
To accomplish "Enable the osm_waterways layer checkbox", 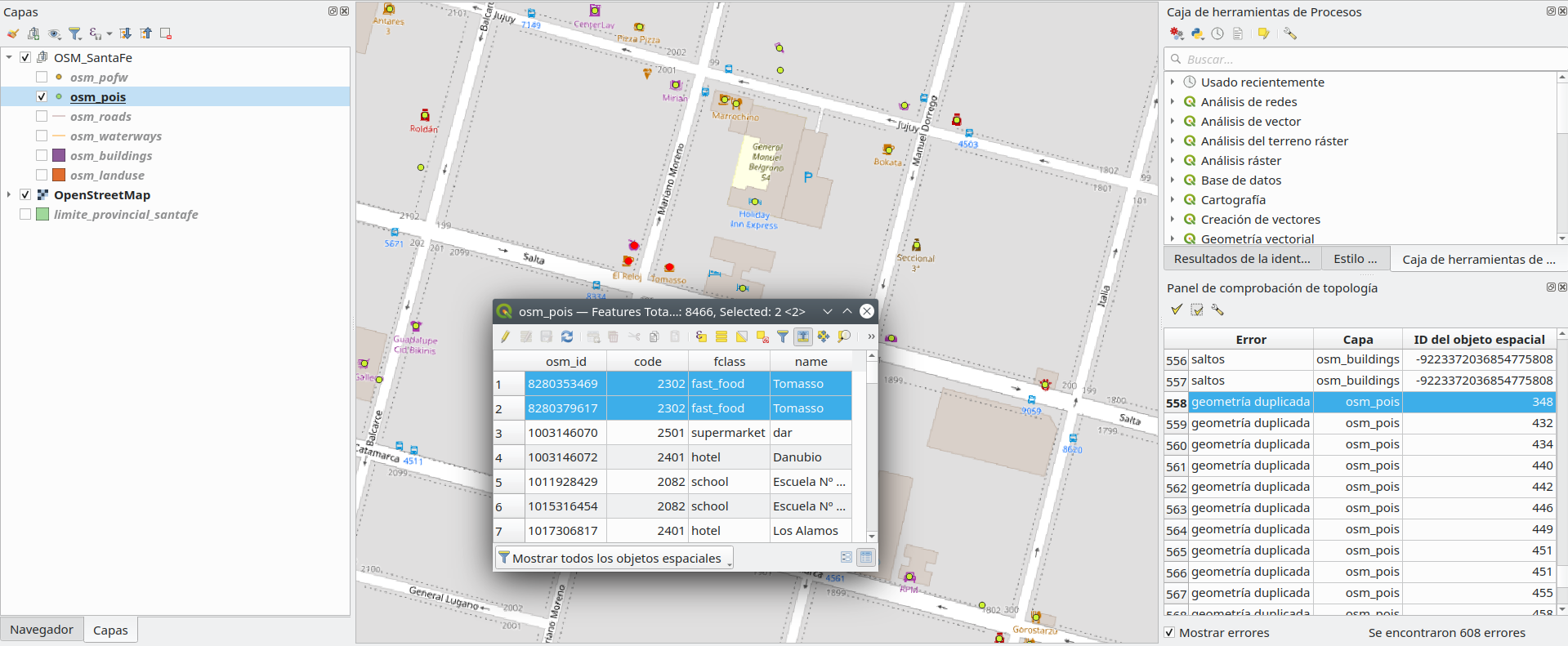I will pyautogui.click(x=42, y=136).
